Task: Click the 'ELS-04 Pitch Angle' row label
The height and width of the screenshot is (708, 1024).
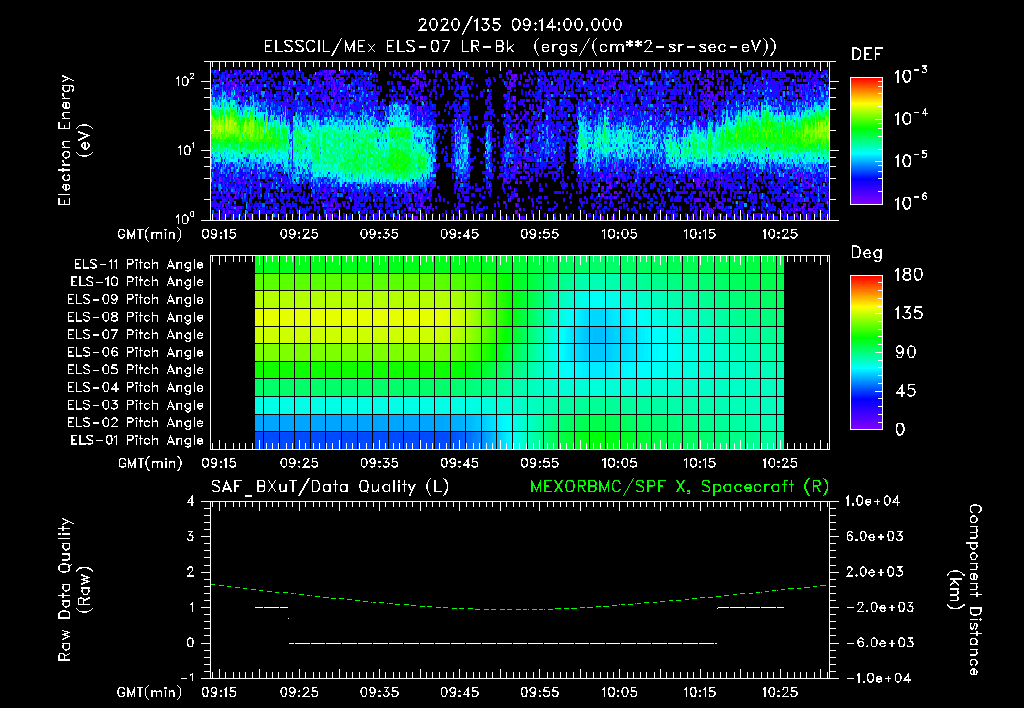Action: [x=136, y=387]
